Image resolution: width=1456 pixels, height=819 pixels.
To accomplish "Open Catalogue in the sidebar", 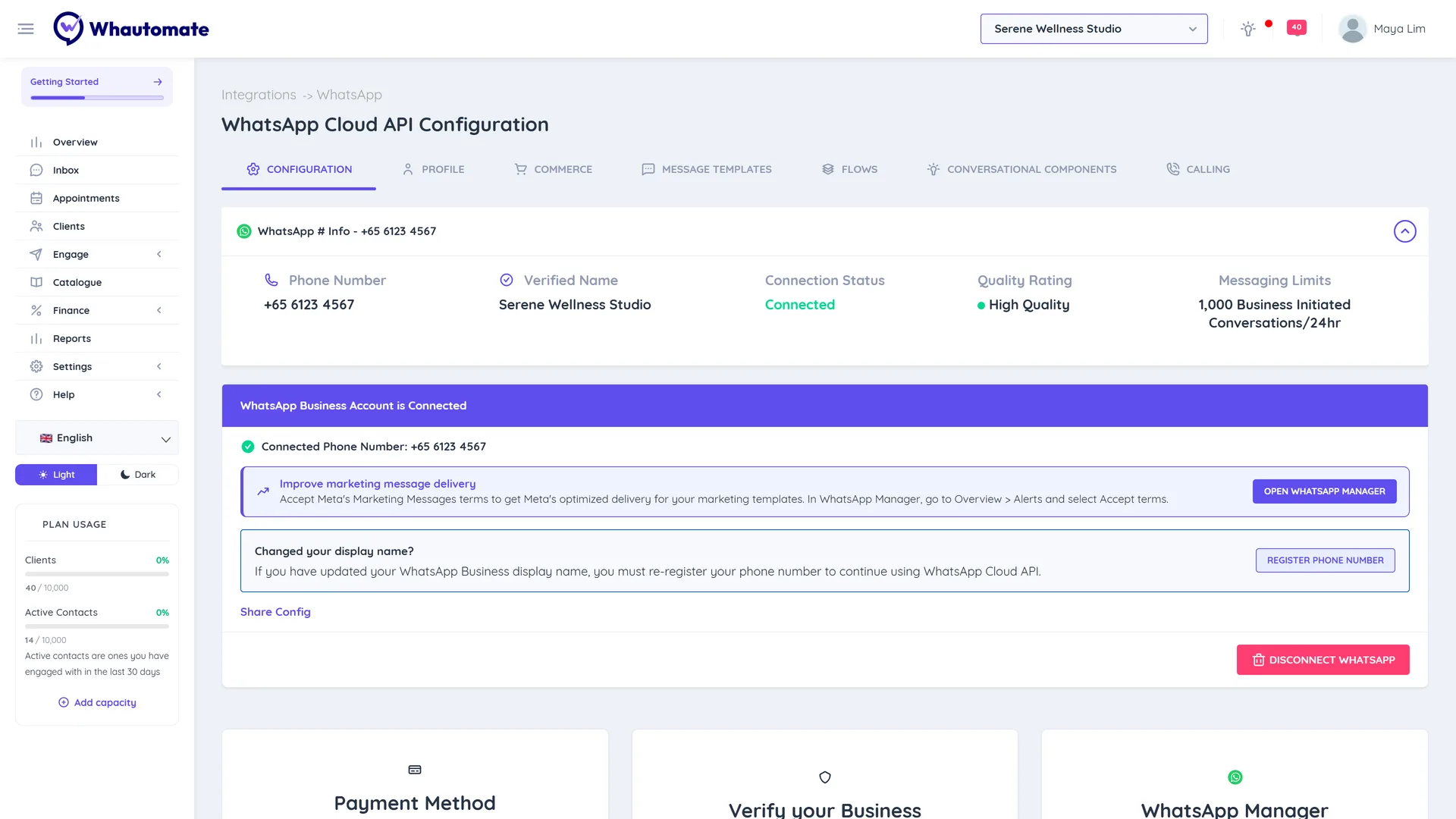I will tap(97, 282).
